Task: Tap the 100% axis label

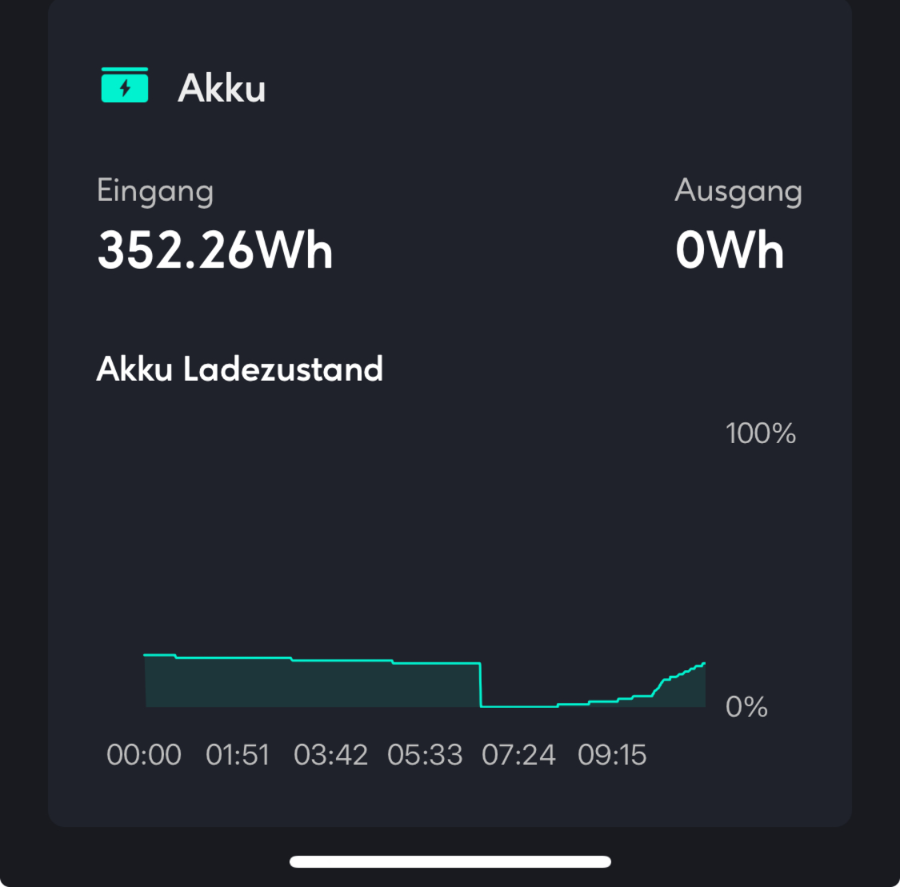Action: click(761, 433)
